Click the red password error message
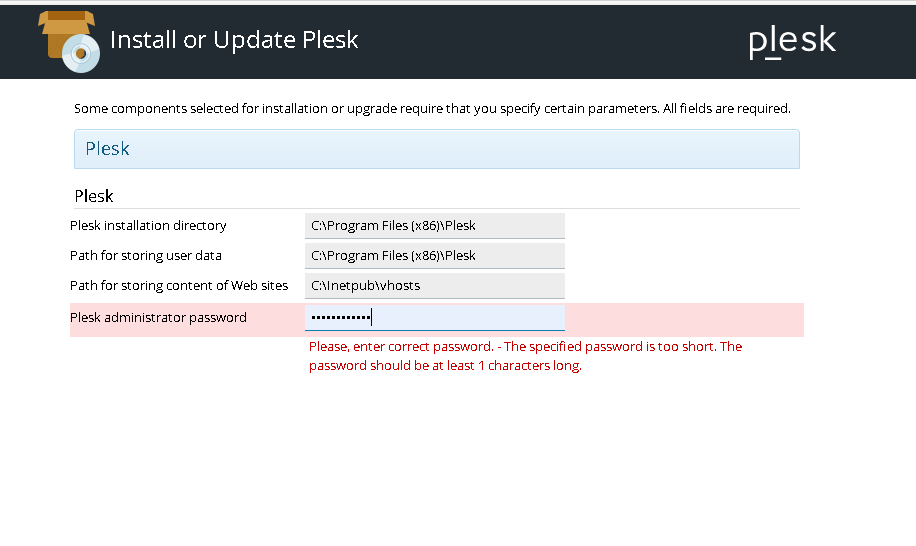The width and height of the screenshot is (916, 546). click(x=525, y=347)
